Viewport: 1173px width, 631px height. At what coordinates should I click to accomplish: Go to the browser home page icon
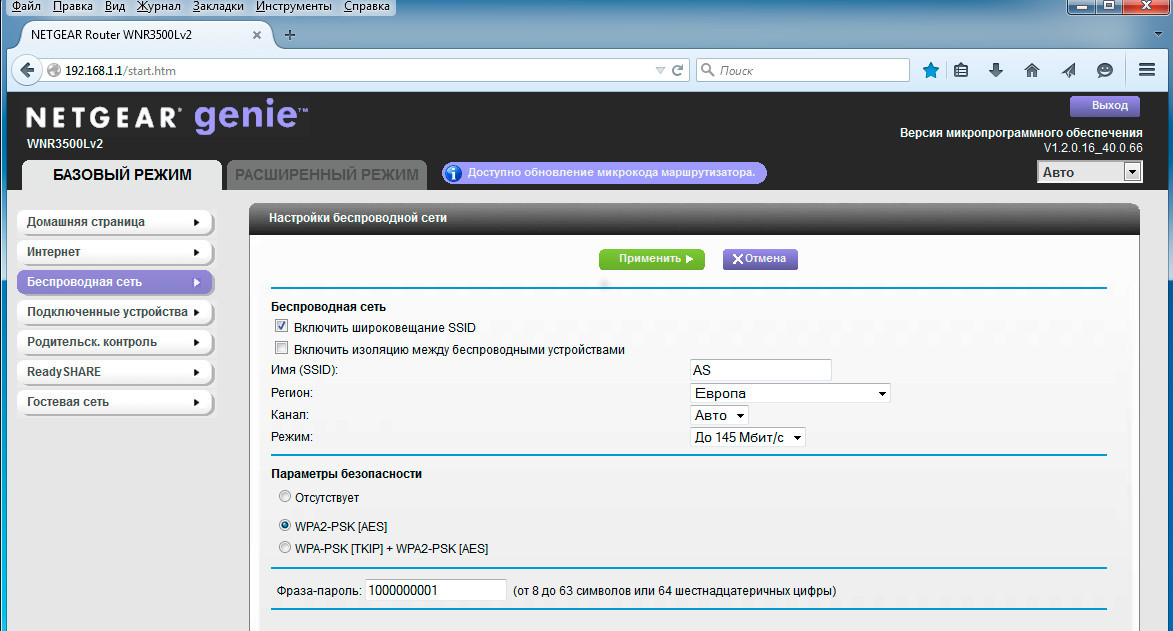[1032, 70]
